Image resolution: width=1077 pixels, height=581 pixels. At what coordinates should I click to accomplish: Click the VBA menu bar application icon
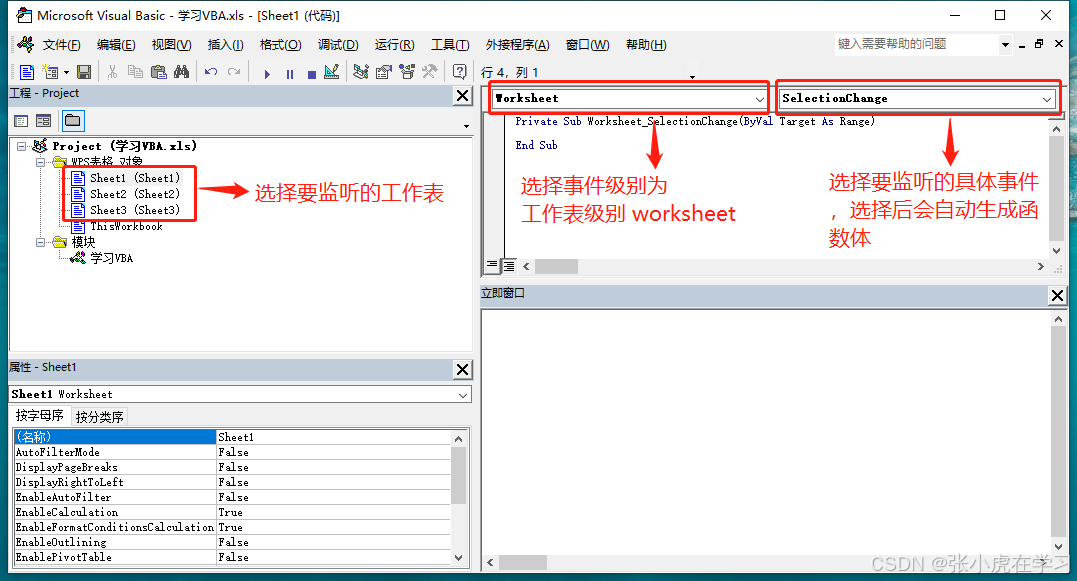[x=25, y=45]
